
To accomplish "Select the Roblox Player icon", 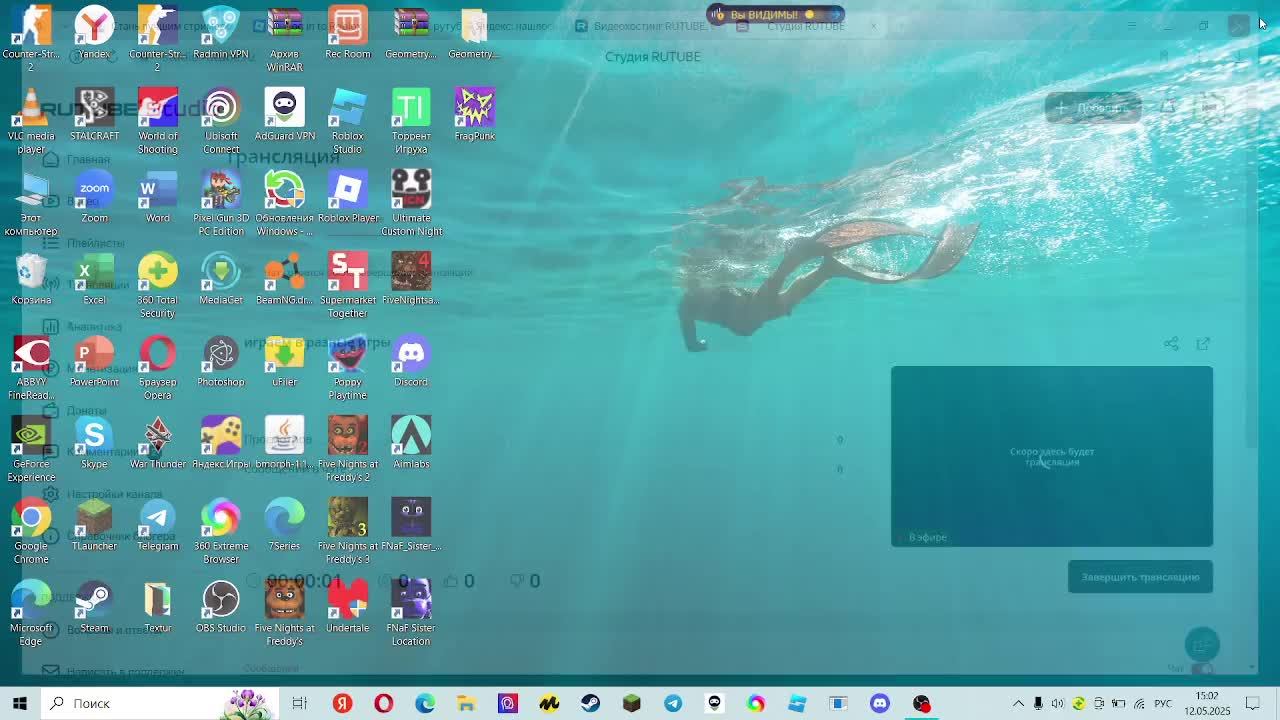I will click(348, 197).
